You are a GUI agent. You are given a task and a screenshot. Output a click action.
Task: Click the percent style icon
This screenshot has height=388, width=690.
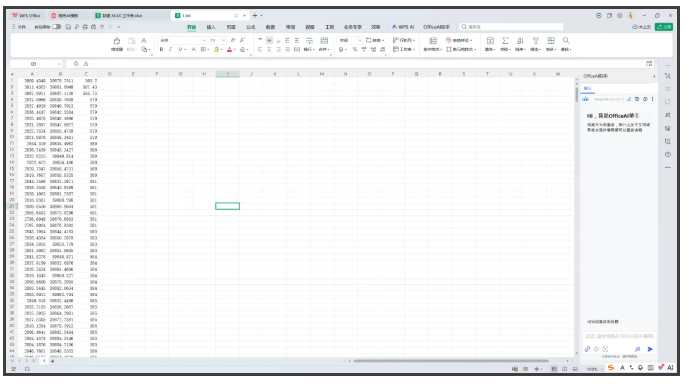pos(355,50)
